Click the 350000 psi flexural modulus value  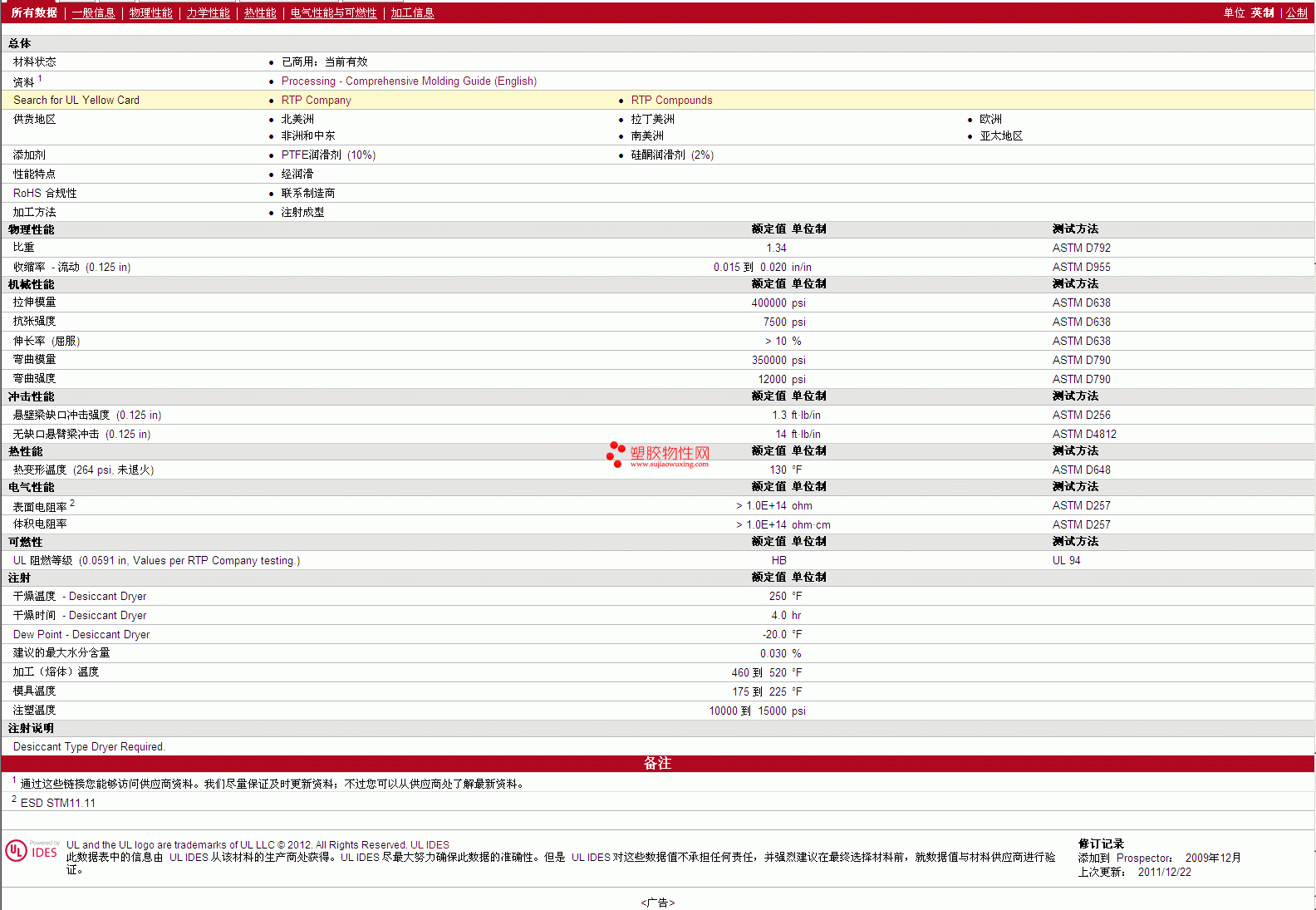tap(778, 361)
